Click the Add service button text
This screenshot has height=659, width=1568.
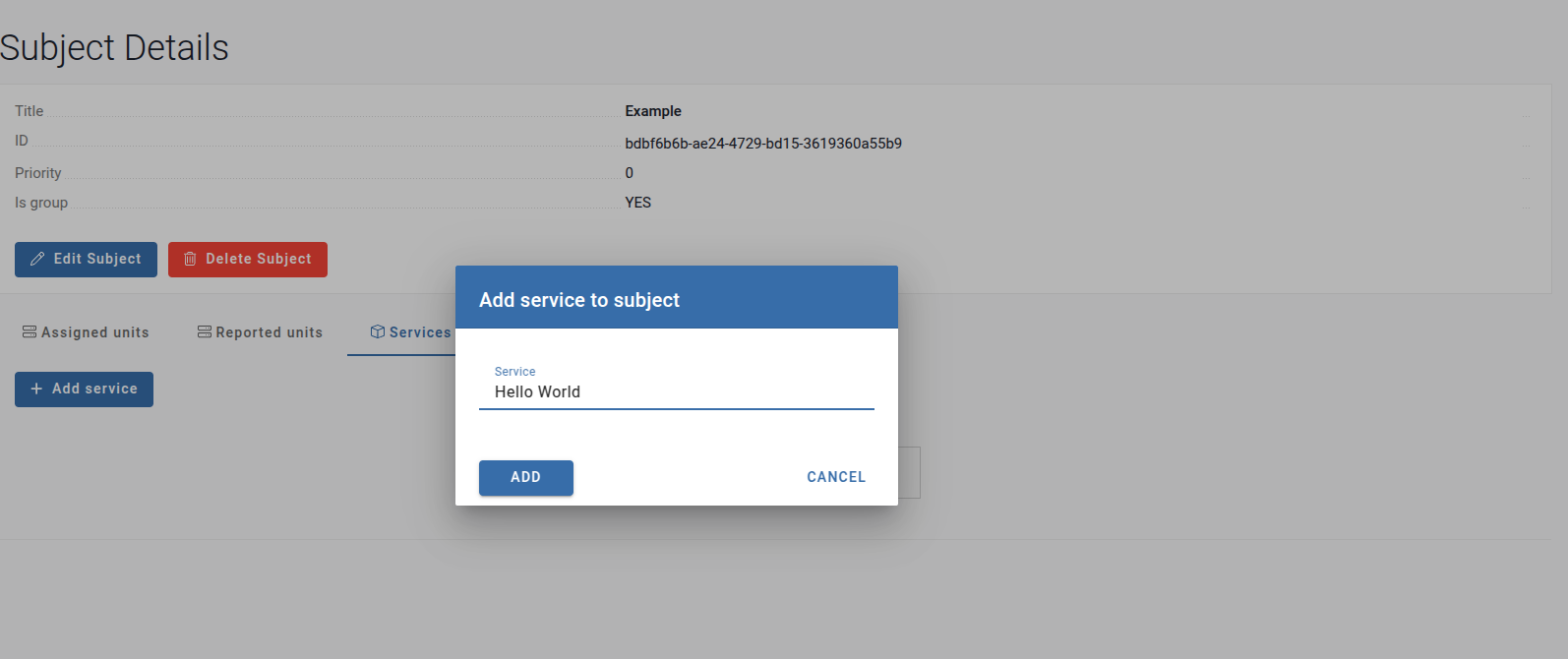pos(94,389)
